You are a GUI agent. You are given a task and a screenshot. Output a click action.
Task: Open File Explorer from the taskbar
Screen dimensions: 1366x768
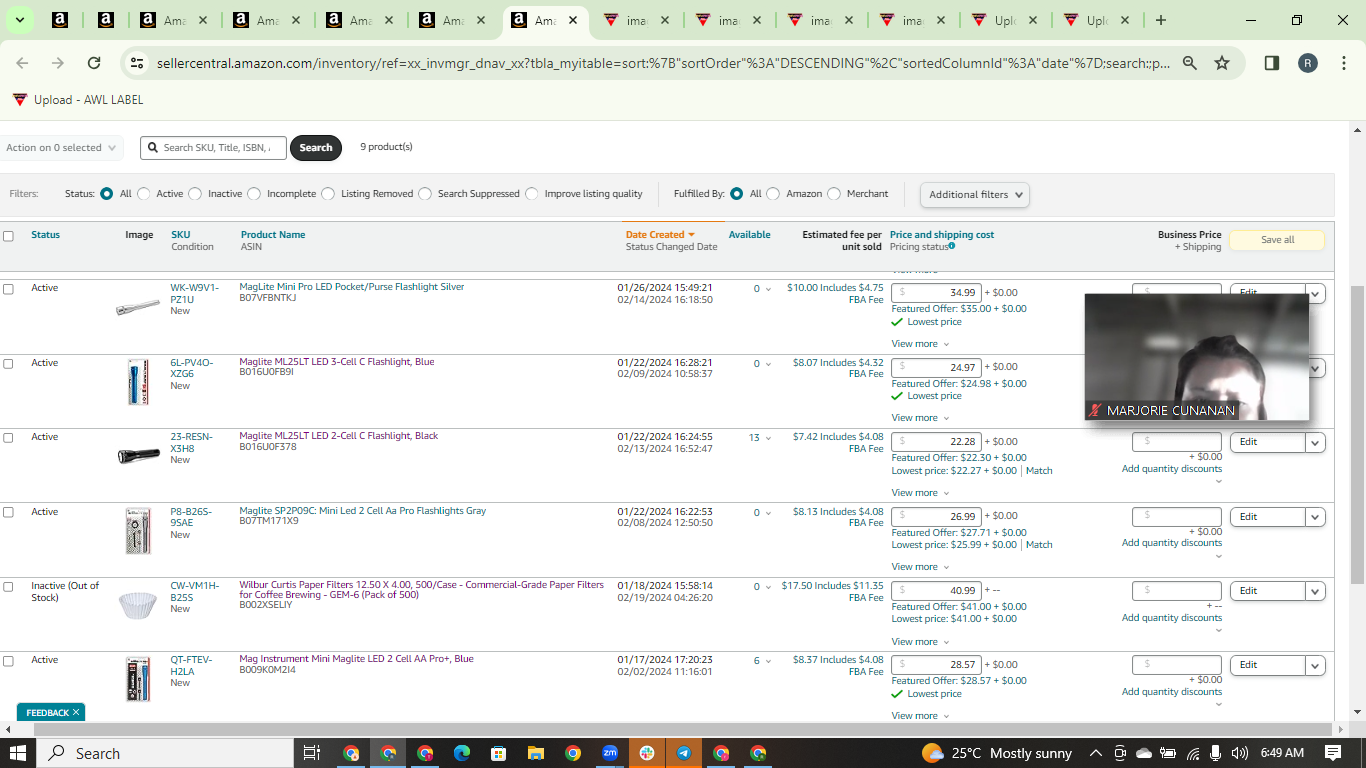[x=536, y=753]
